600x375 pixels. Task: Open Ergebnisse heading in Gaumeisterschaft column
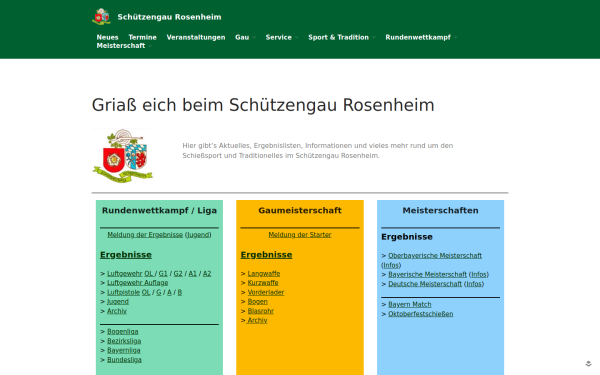(266, 254)
